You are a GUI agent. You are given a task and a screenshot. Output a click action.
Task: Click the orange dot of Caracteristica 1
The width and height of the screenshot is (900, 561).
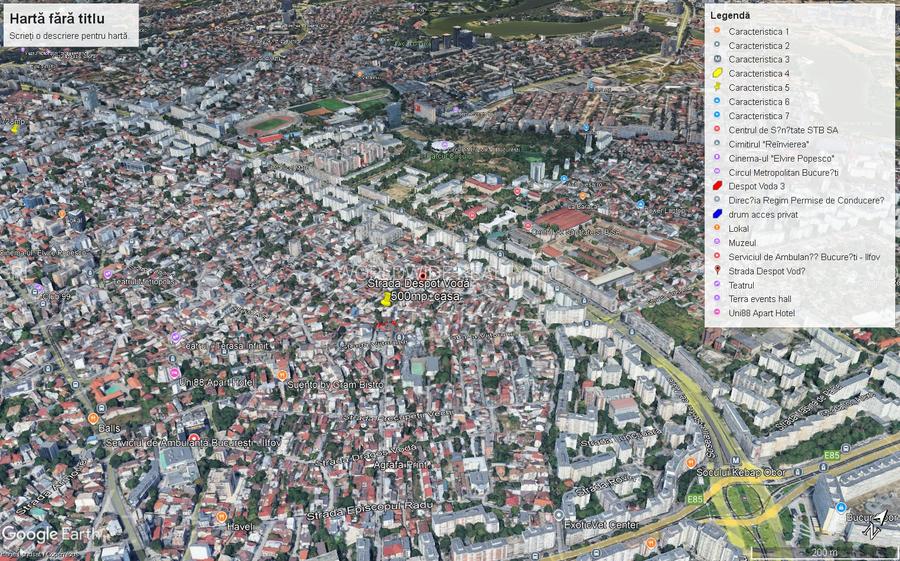click(717, 31)
